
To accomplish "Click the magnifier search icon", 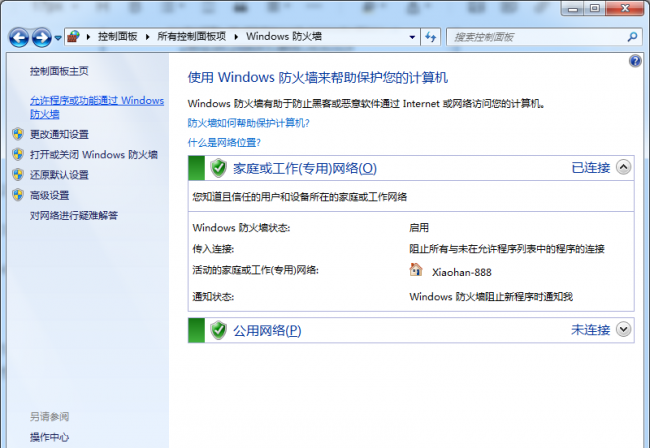I will tap(632, 37).
